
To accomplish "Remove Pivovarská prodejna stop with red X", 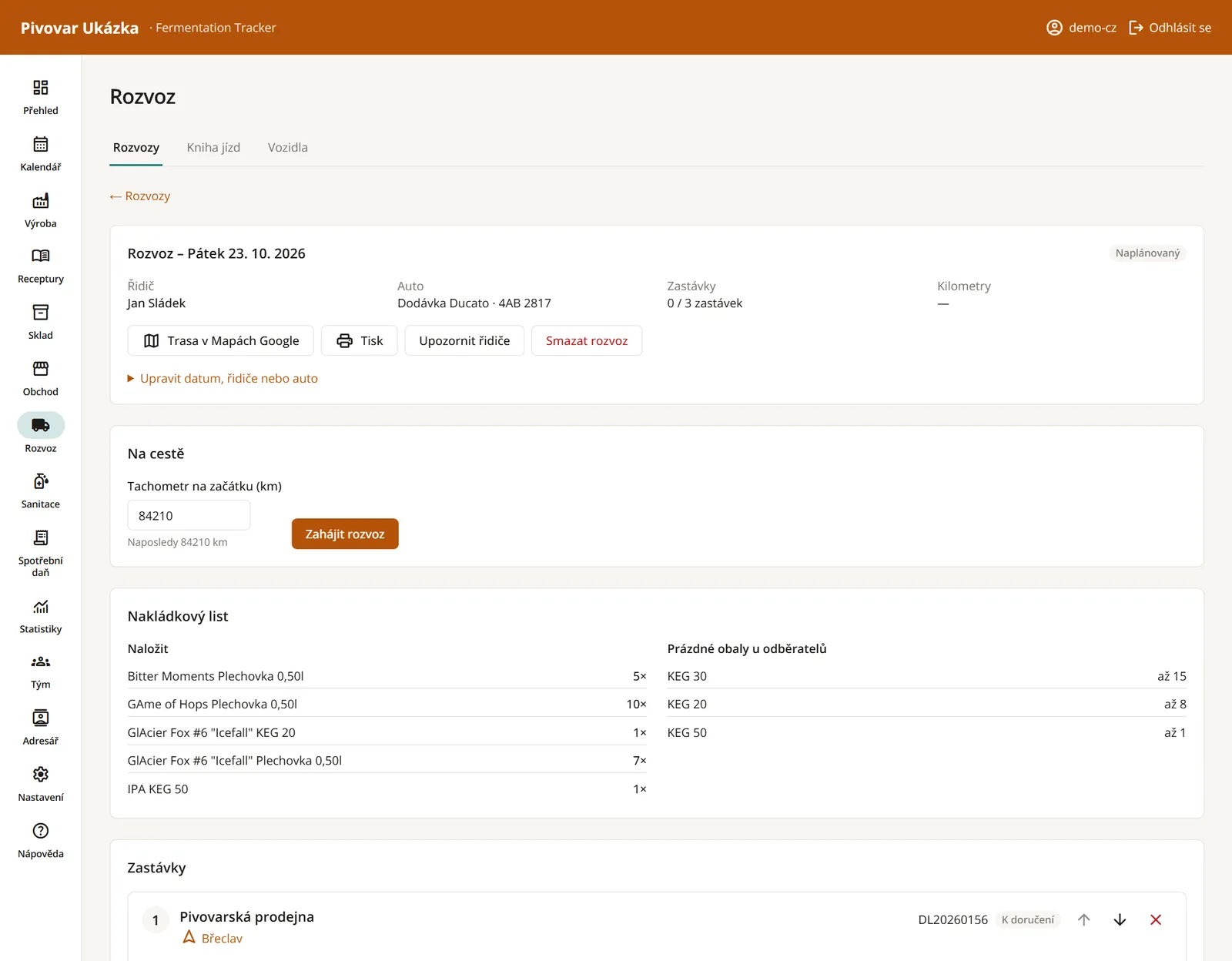I will [x=1156, y=919].
